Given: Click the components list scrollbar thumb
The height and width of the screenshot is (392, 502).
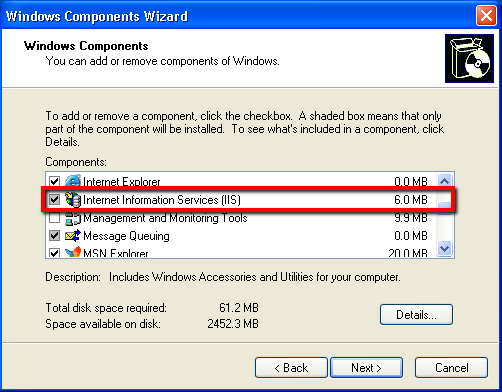Looking at the screenshot, I should [444, 207].
